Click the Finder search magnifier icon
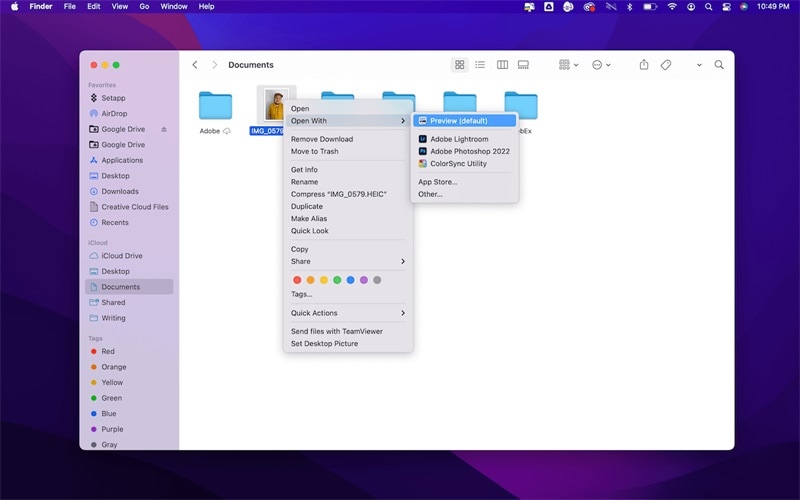Viewport: 800px width, 500px height. 719,65
